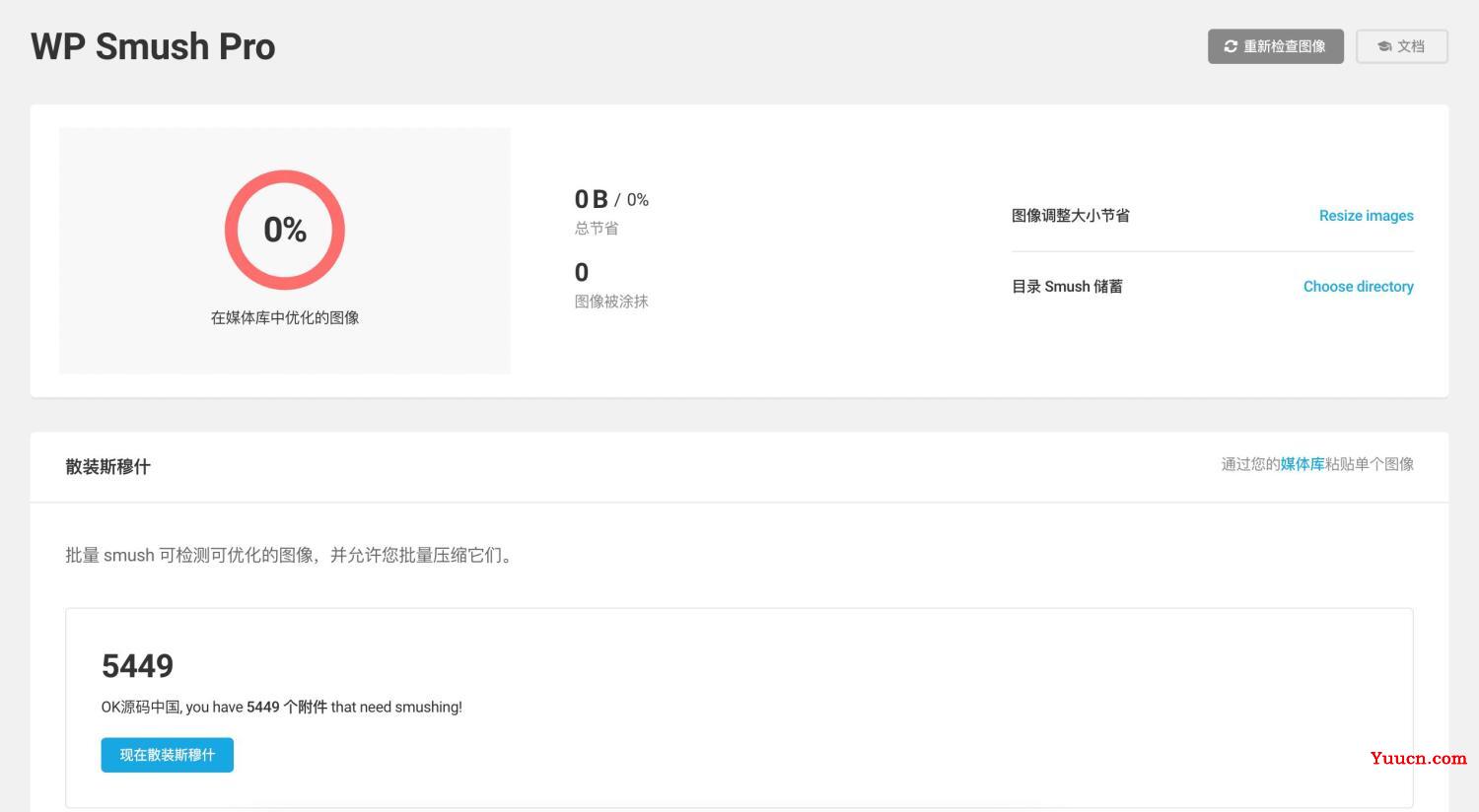The image size is (1479, 812).
Task: Open the Choose directory link
Action: [x=1358, y=287]
